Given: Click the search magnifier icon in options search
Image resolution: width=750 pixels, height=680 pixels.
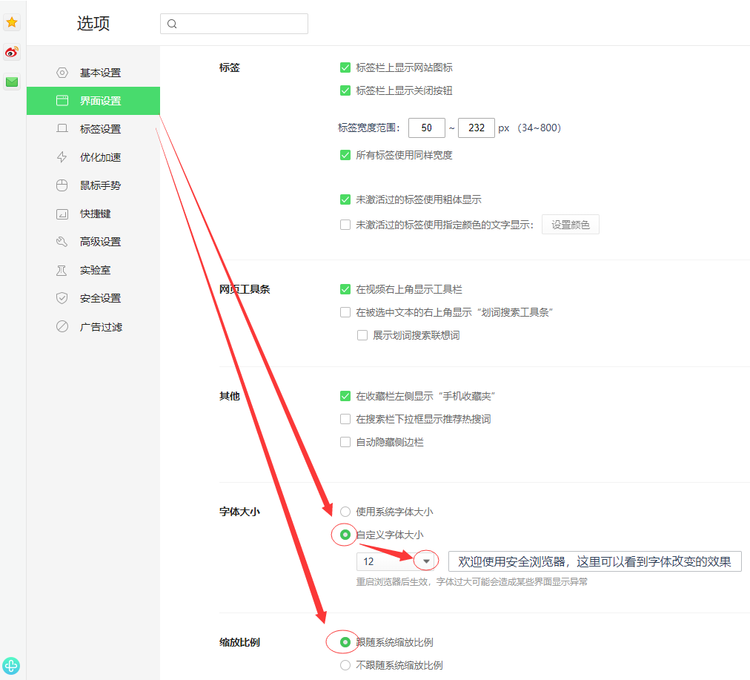Looking at the screenshot, I should click(x=172, y=24).
